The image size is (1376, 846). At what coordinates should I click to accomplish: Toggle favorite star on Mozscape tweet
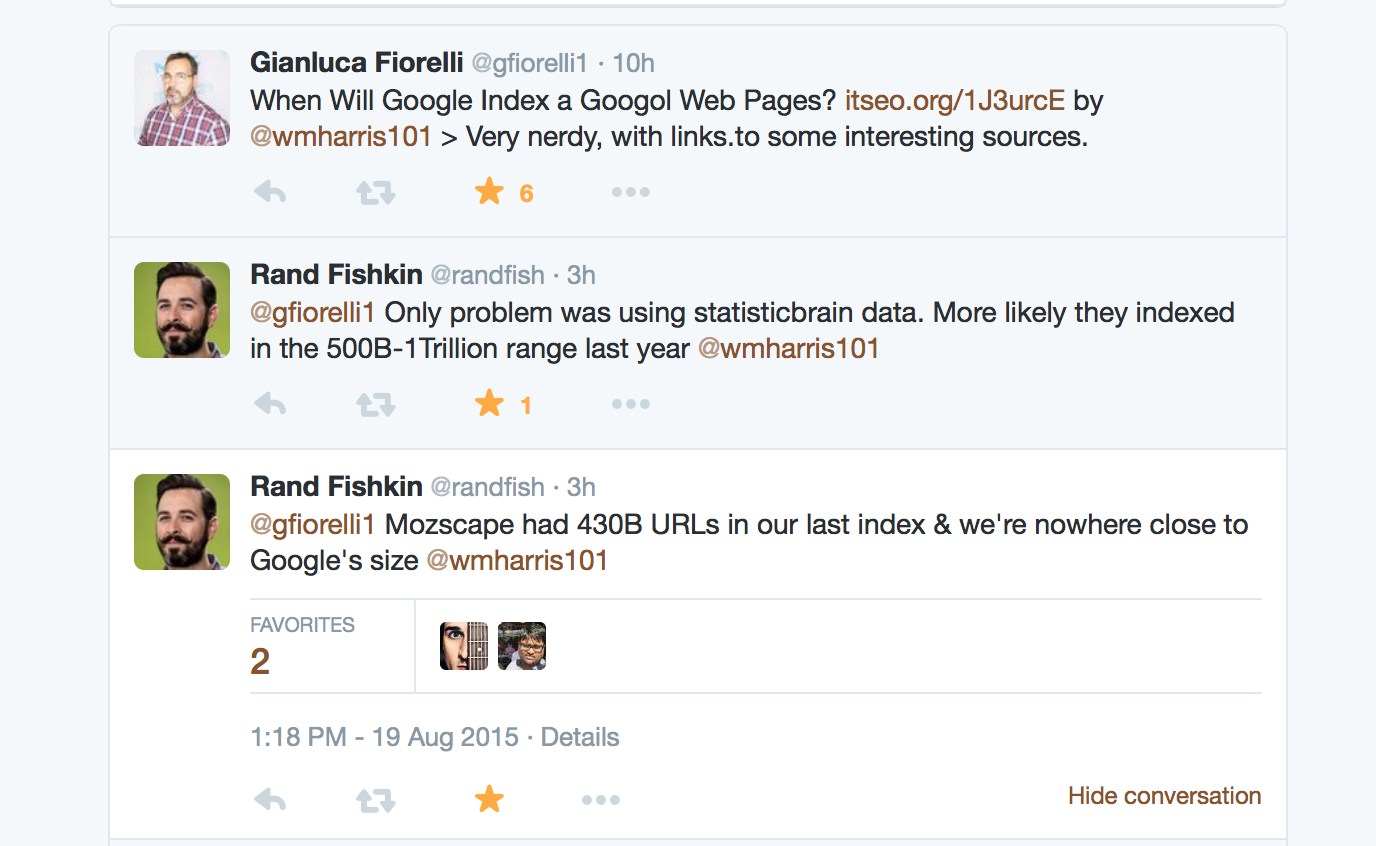point(489,798)
